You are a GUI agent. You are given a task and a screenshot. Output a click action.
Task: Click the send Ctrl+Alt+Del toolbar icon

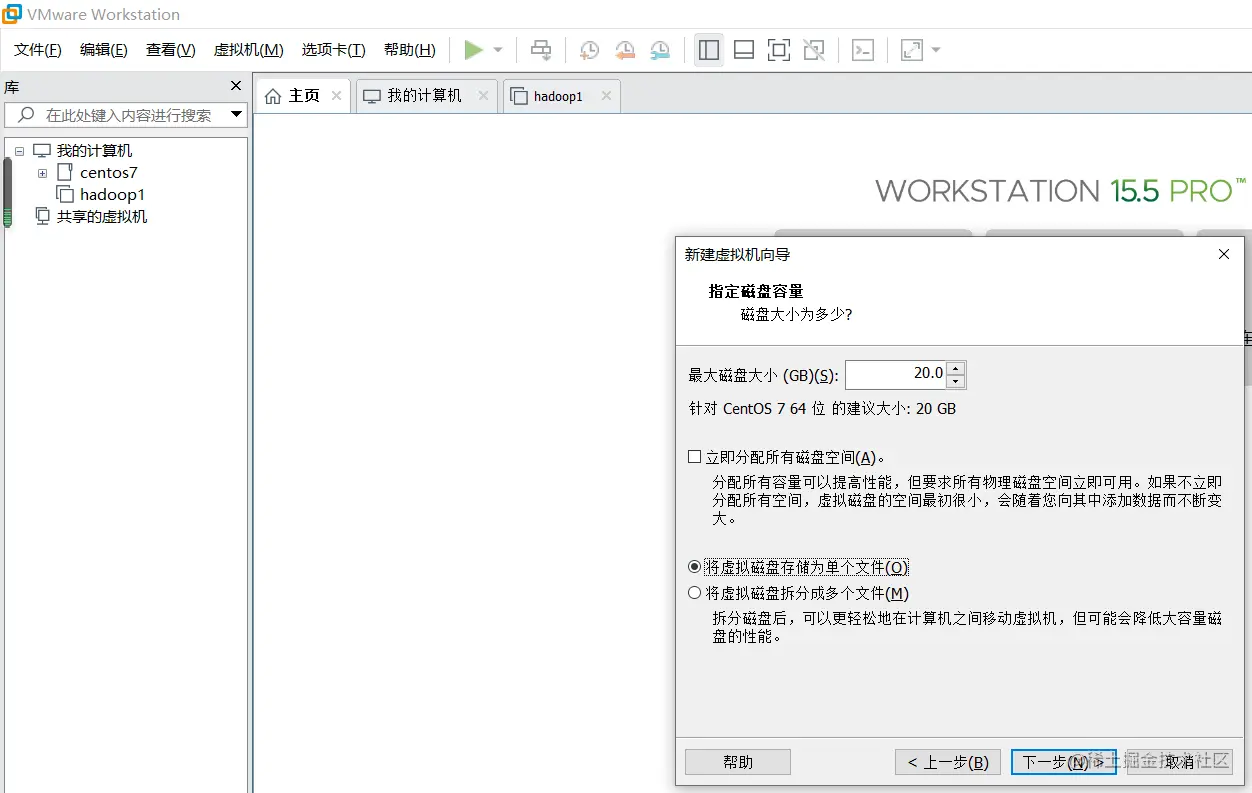point(541,50)
